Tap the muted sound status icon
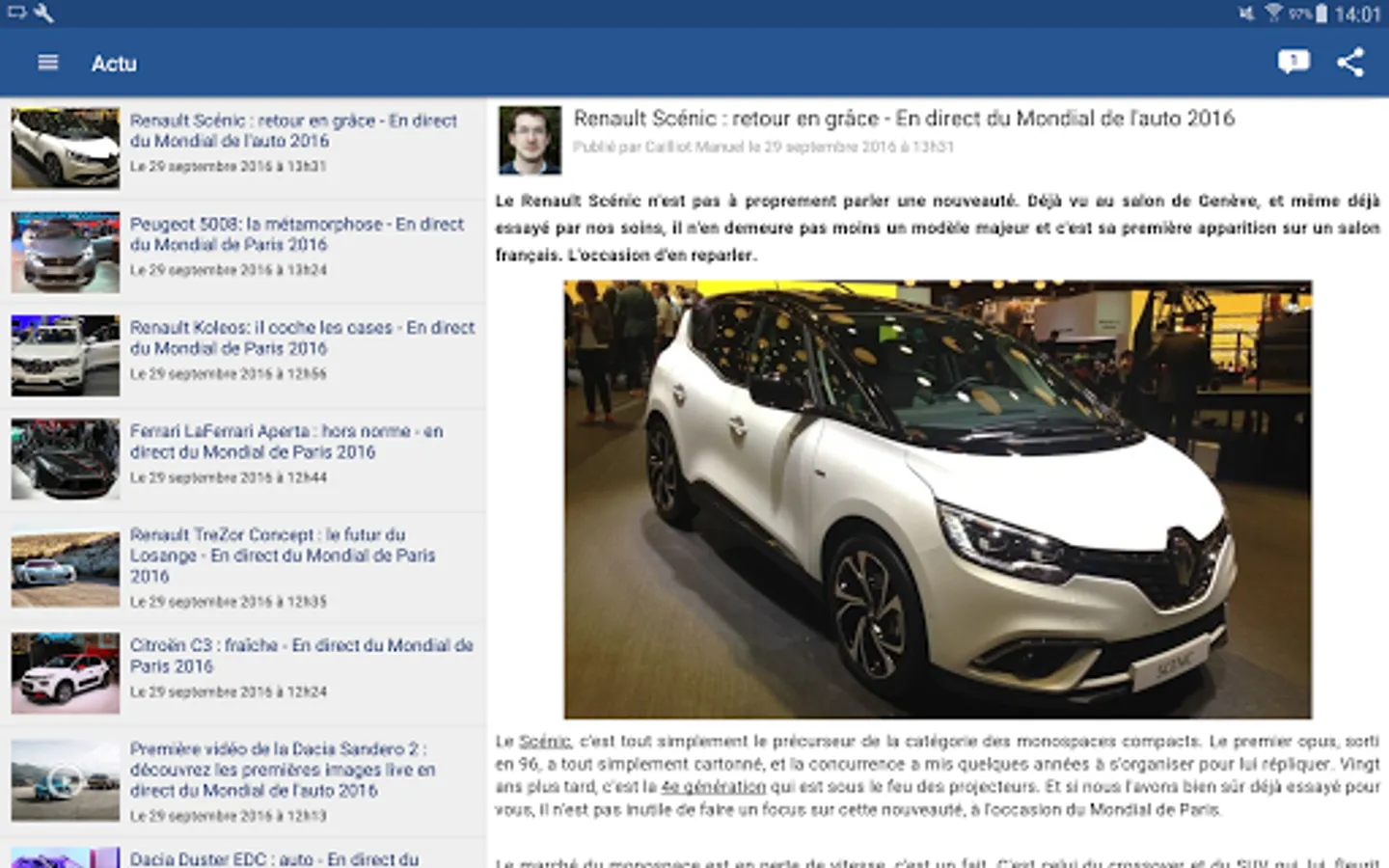Viewport: 1389px width, 868px height. (x=1247, y=14)
